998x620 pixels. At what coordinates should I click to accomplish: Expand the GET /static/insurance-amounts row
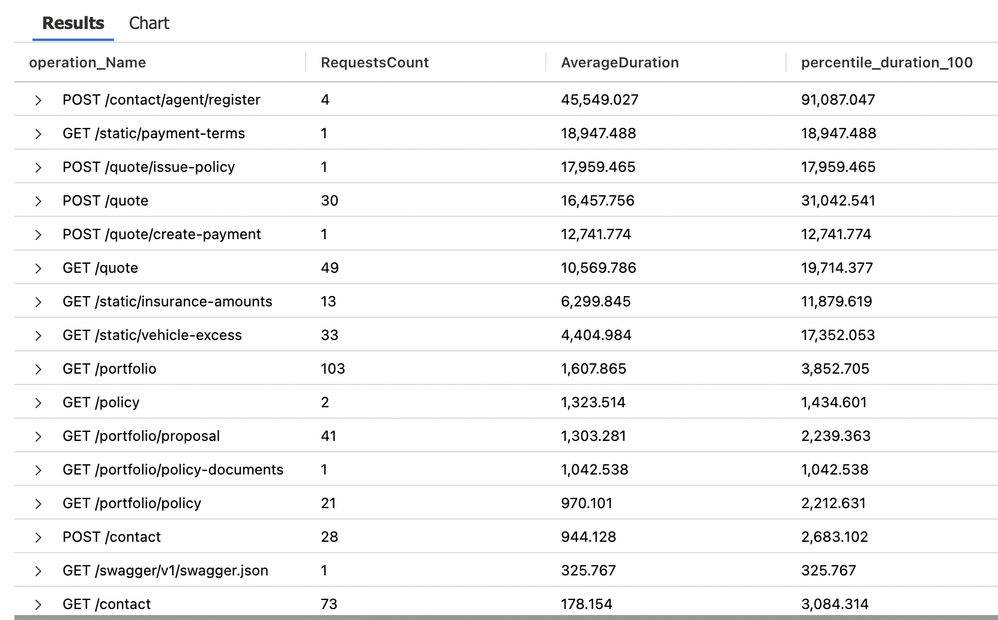[x=38, y=301]
